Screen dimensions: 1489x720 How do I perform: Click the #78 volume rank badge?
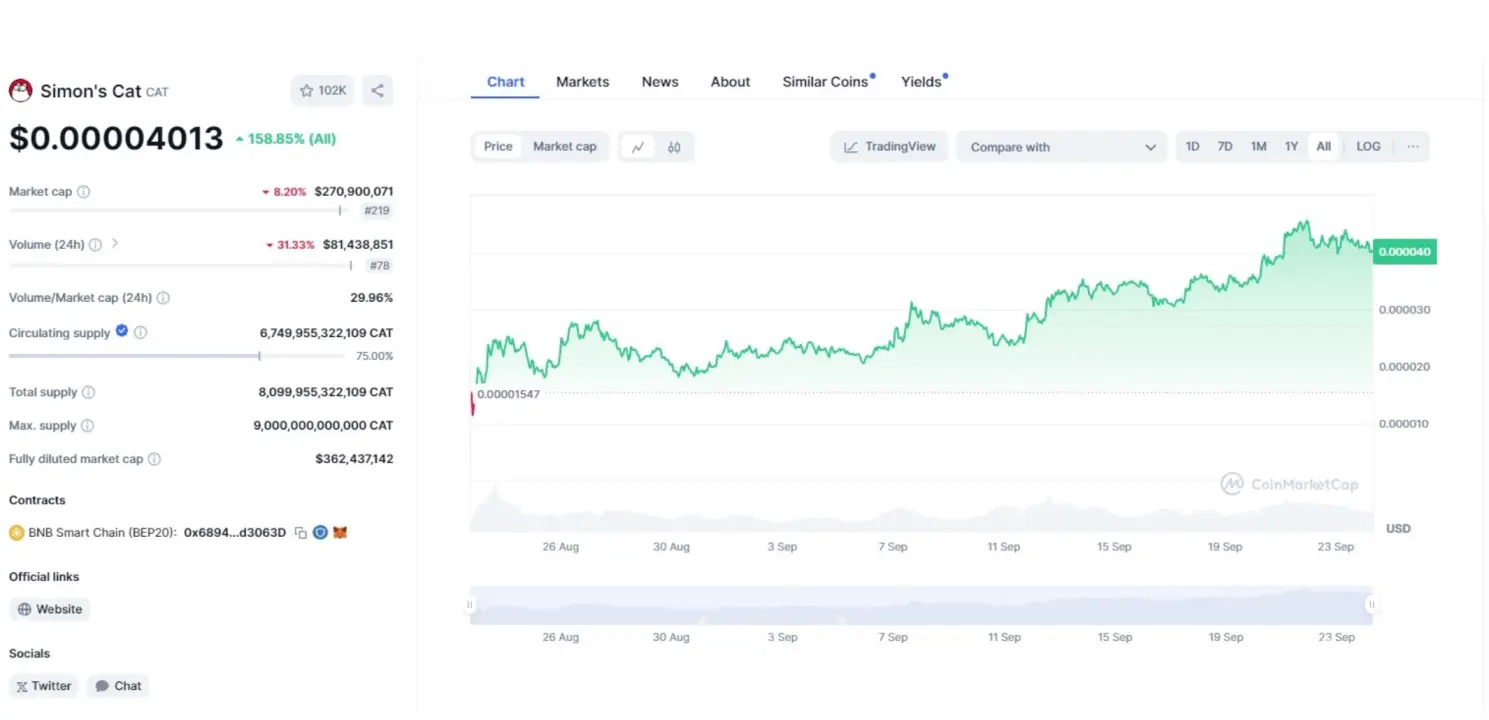(x=380, y=266)
